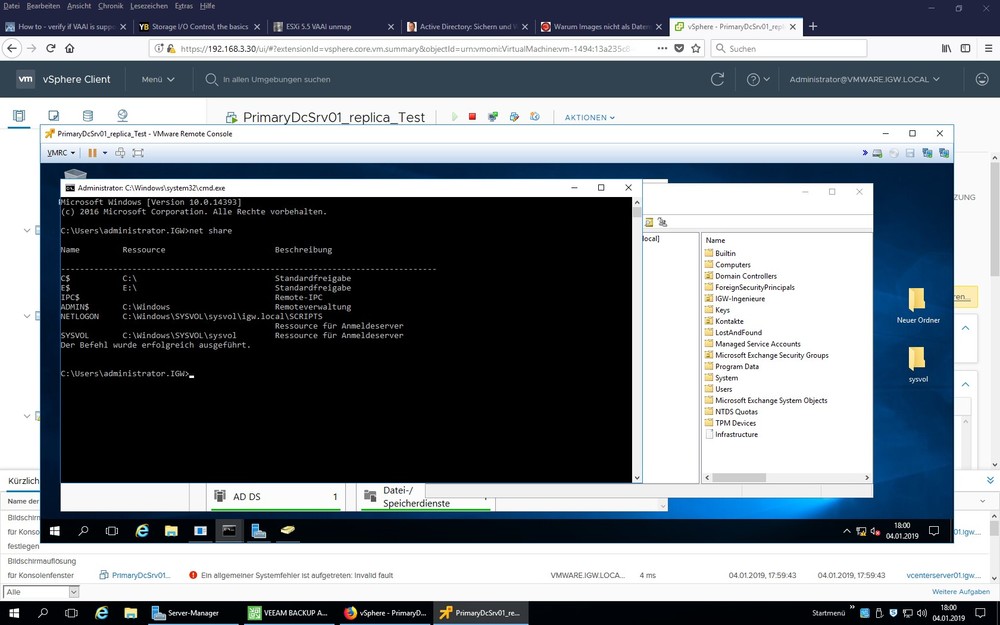Screen dimensions: 1000x625
Task: Open the VMRC dropdown menu
Action: pyautogui.click(x=61, y=153)
